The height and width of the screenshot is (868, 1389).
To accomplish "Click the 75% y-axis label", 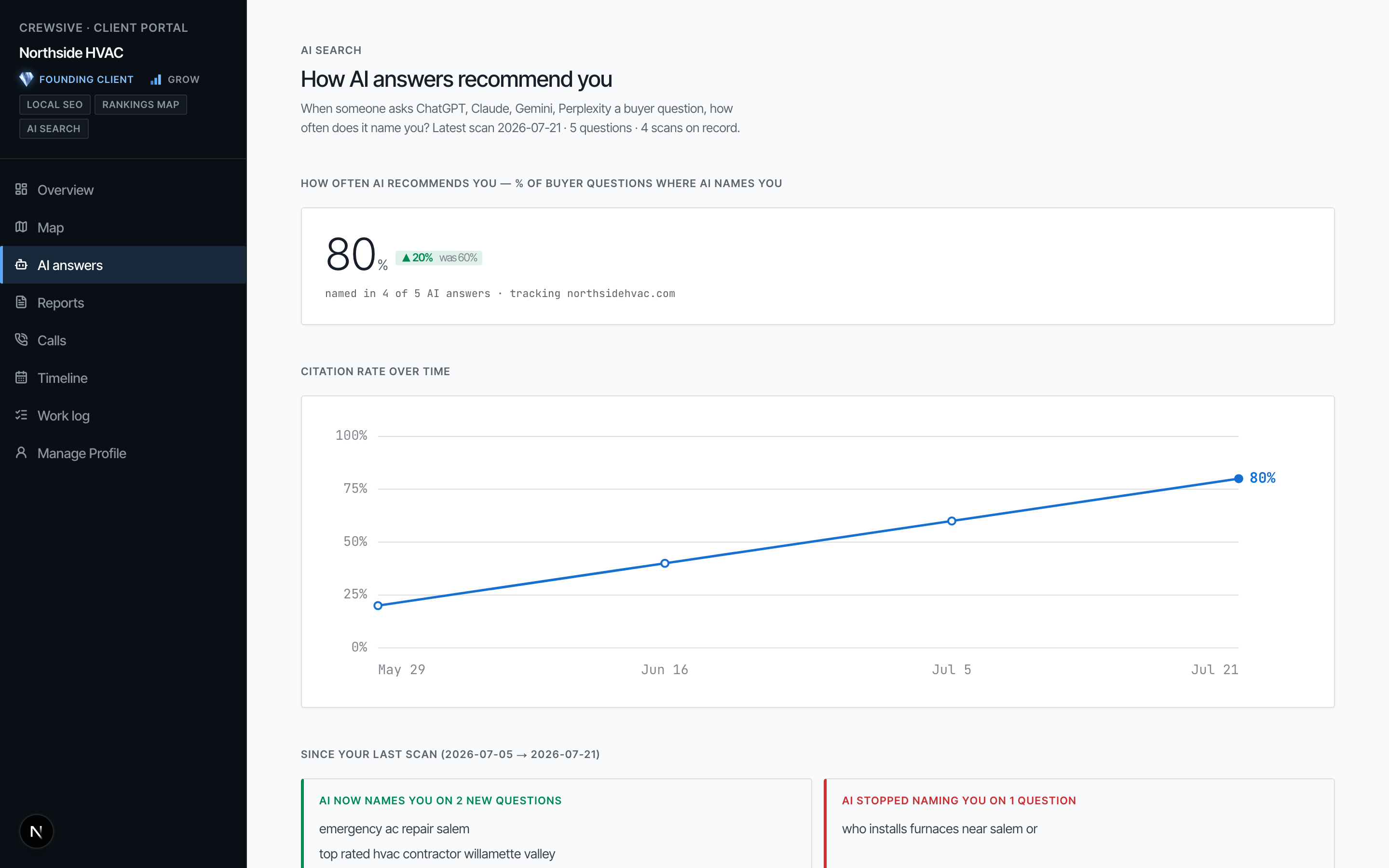I will pyautogui.click(x=355, y=488).
